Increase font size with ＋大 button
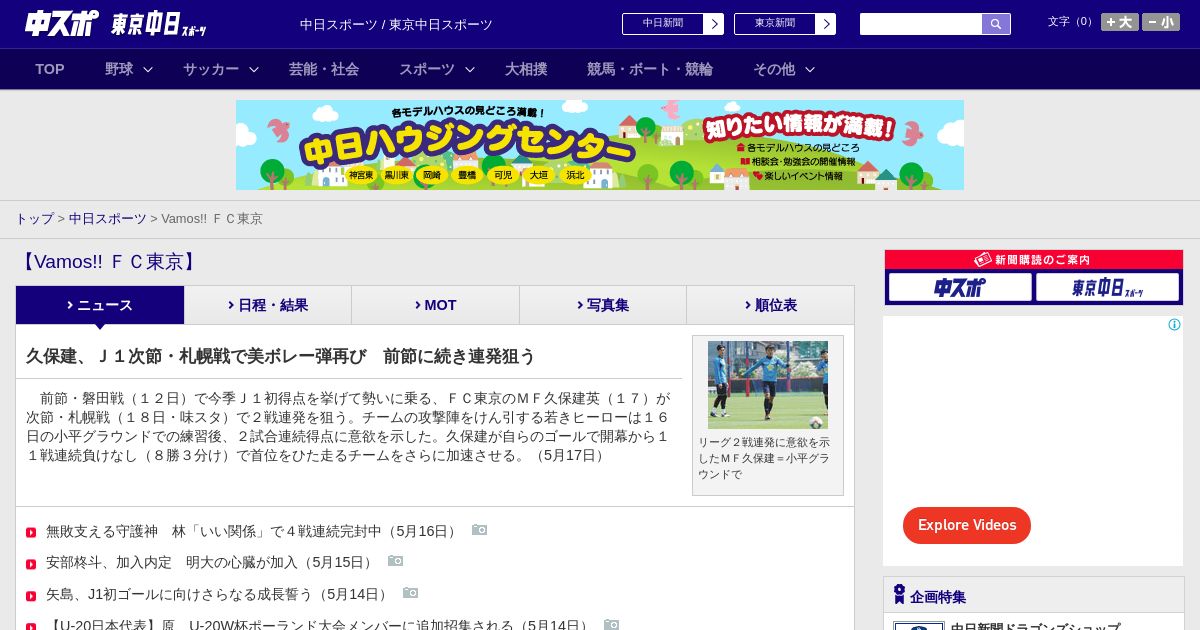This screenshot has height=630, width=1200. (x=1119, y=22)
